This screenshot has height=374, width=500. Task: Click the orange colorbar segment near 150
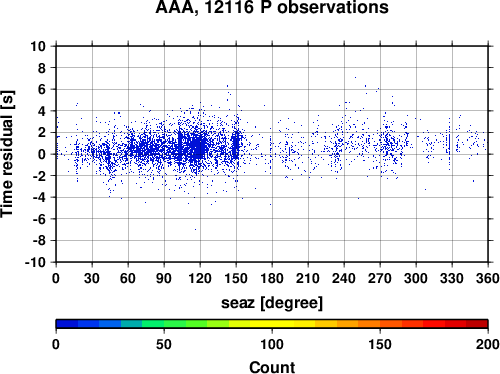[380, 324]
